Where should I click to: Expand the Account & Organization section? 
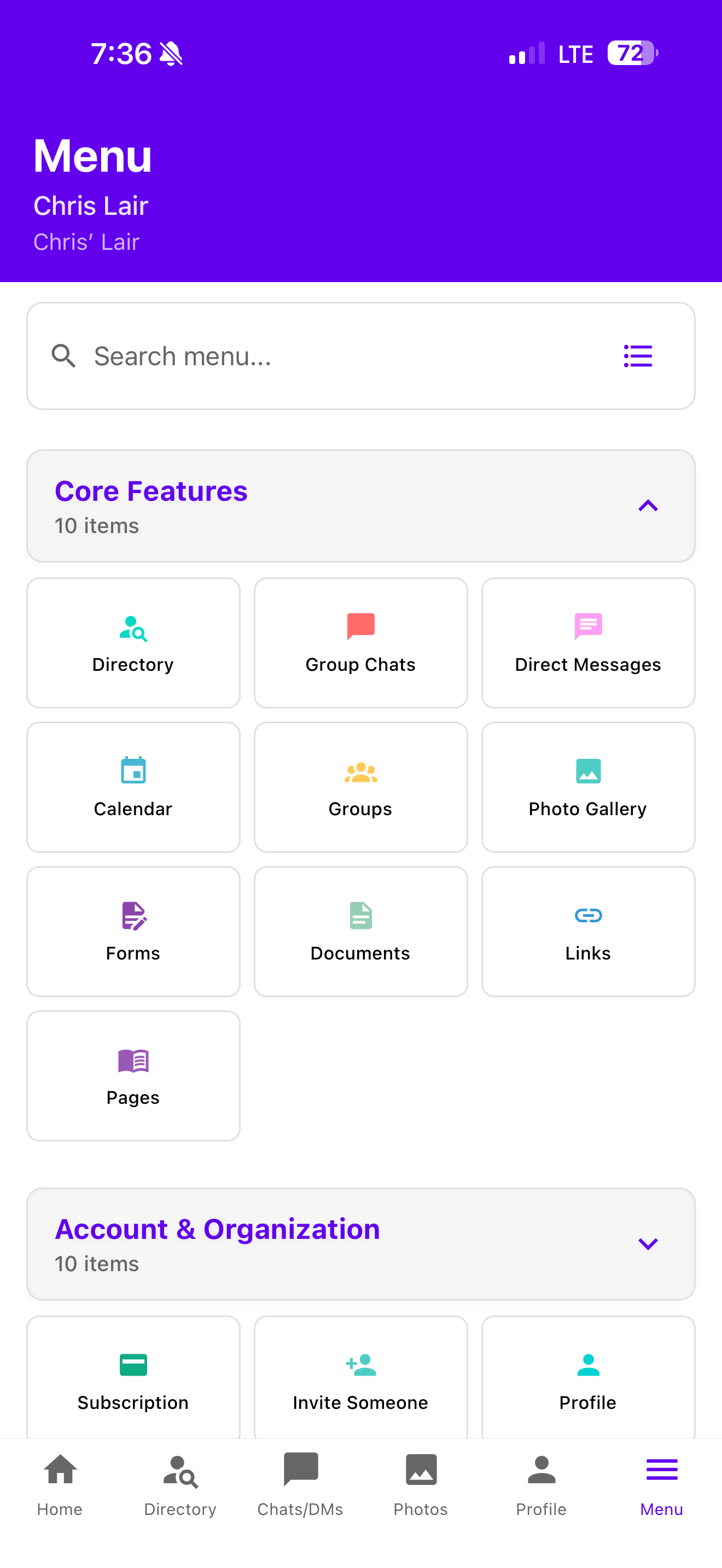tap(647, 1244)
